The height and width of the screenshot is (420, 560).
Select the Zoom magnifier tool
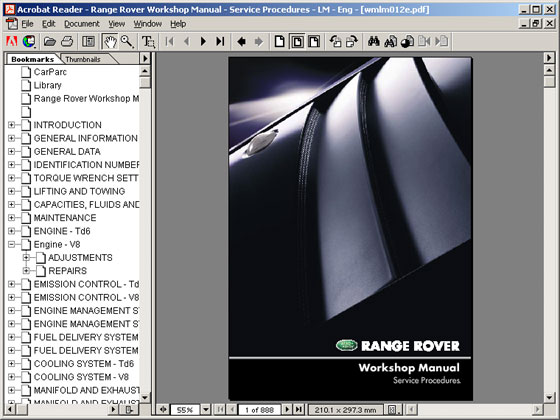[127, 41]
